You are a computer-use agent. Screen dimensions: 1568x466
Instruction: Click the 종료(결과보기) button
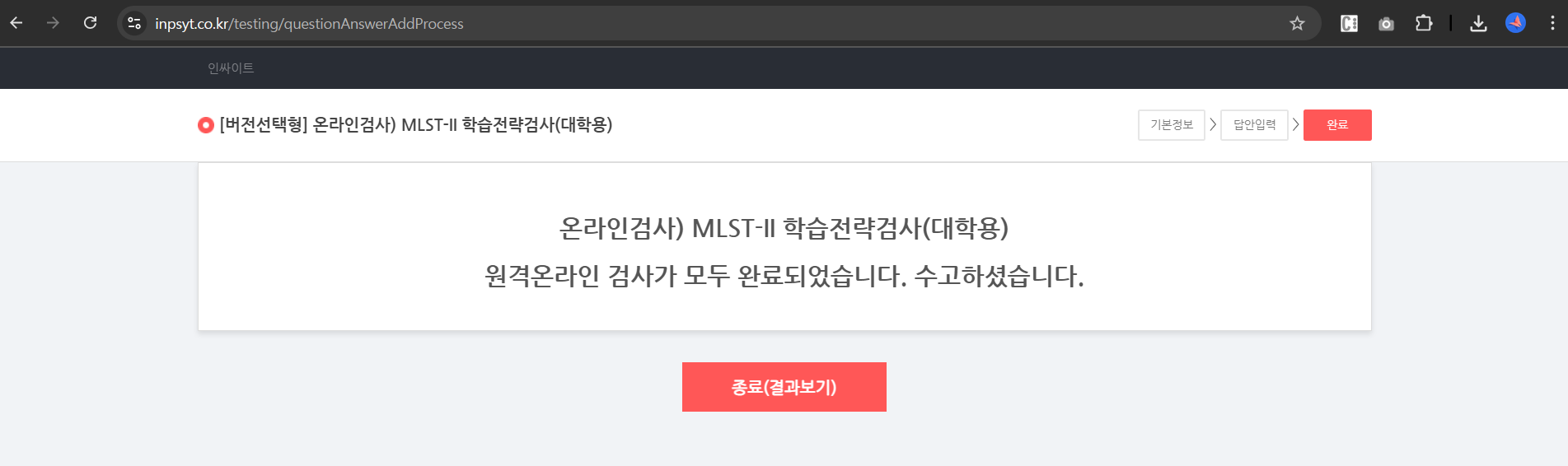coord(784,387)
